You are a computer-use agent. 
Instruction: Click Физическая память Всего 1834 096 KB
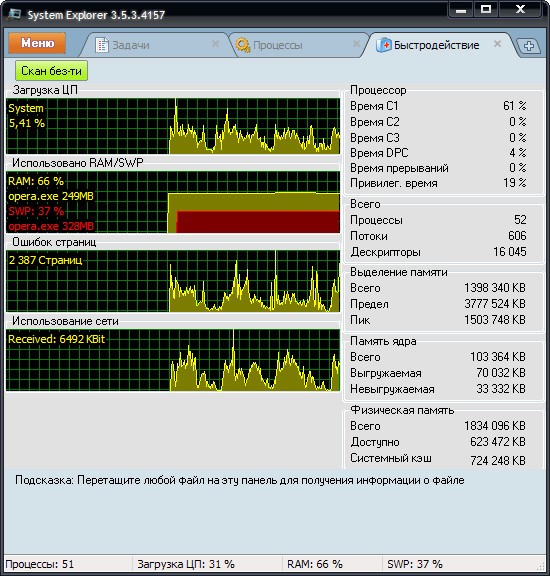(x=495, y=426)
